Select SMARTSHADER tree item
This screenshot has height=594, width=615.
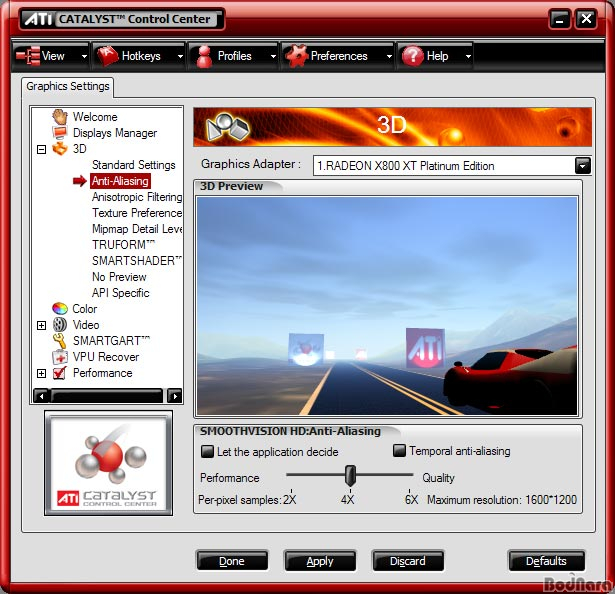click(x=136, y=261)
